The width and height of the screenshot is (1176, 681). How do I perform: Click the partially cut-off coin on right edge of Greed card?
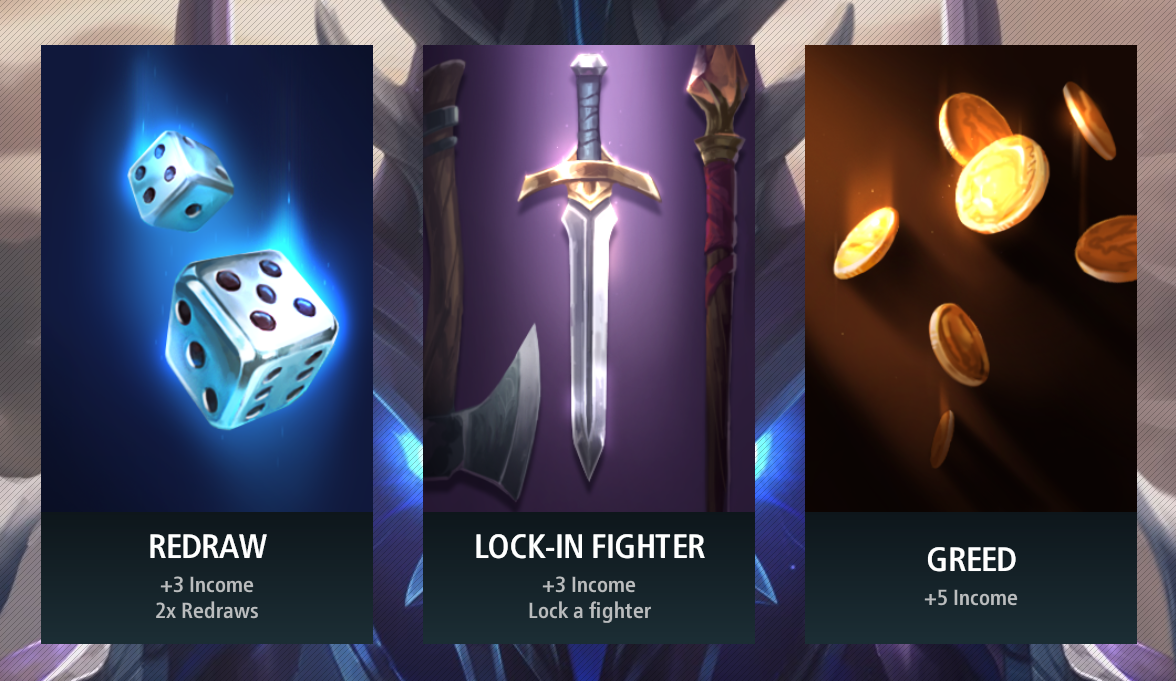pos(1107,249)
